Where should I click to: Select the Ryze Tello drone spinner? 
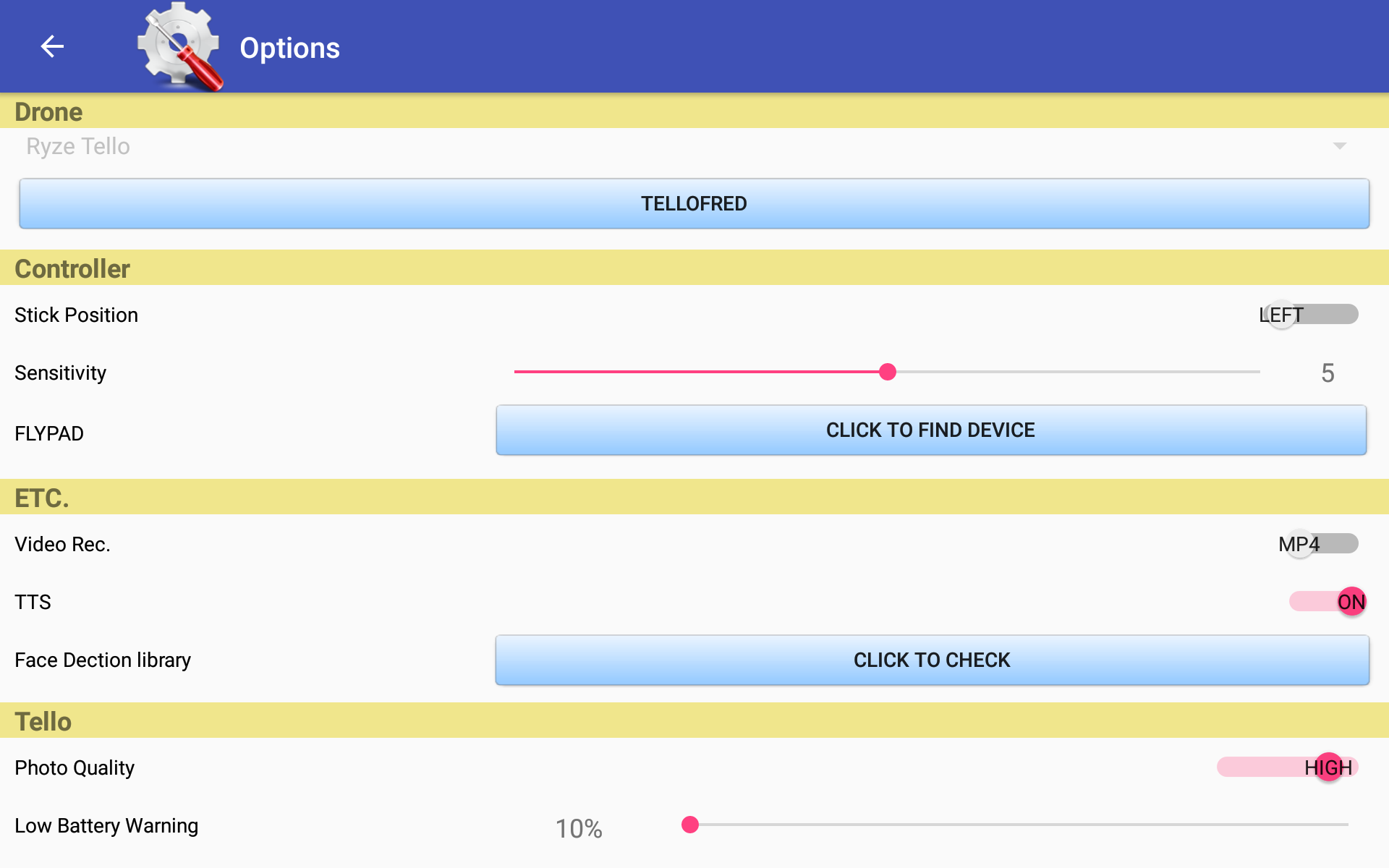pyautogui.click(x=694, y=146)
